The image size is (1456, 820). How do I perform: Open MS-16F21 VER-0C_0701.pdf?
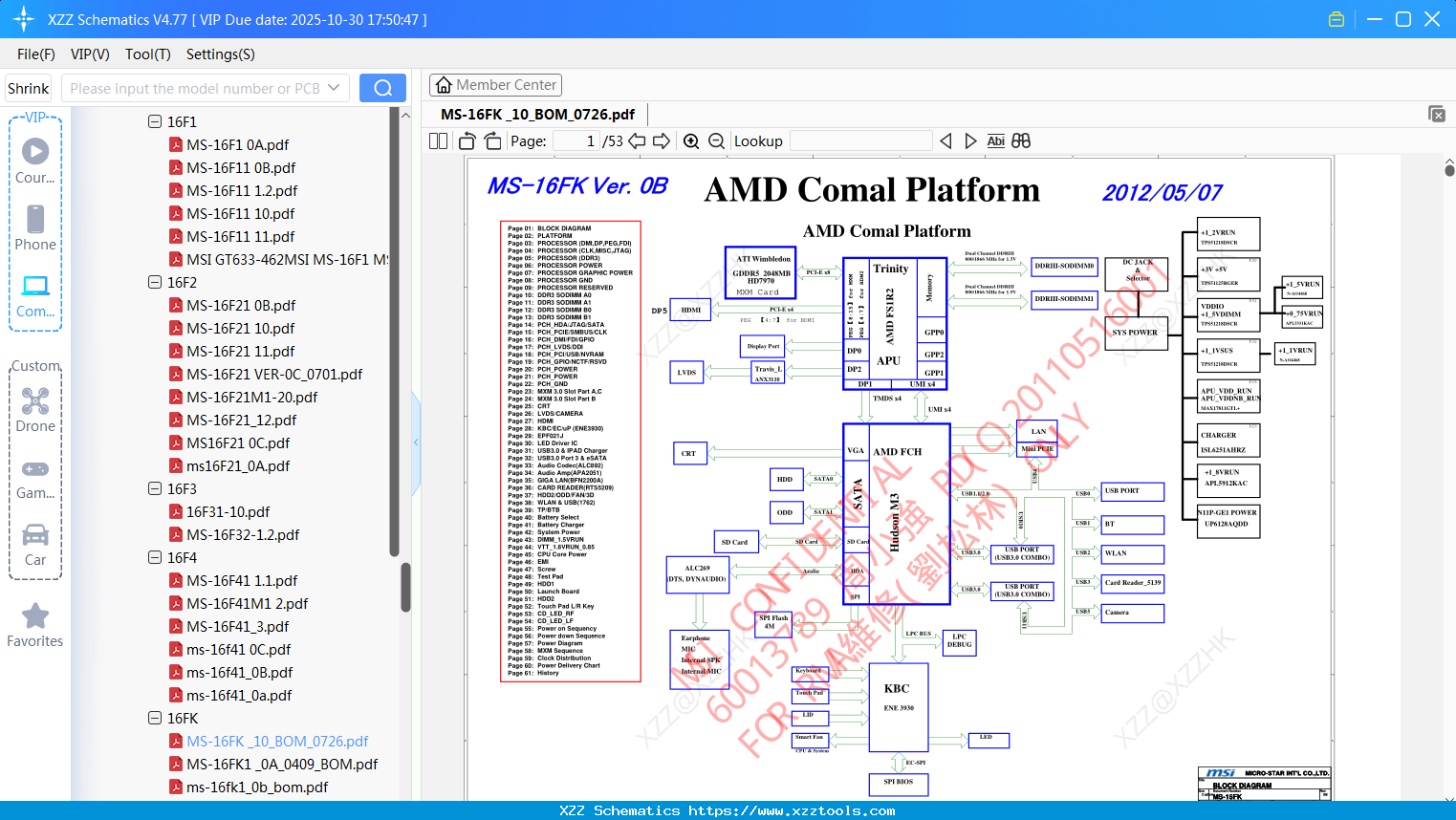click(274, 374)
